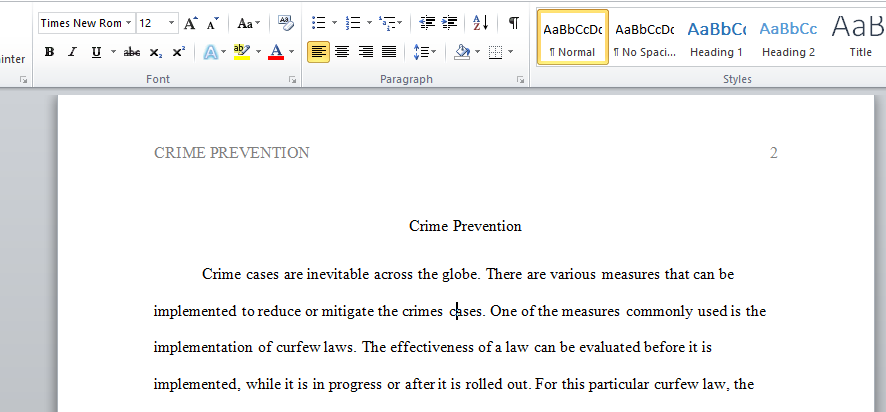886x412 pixels.
Task: Apply superscript formatting
Action: [x=179, y=53]
